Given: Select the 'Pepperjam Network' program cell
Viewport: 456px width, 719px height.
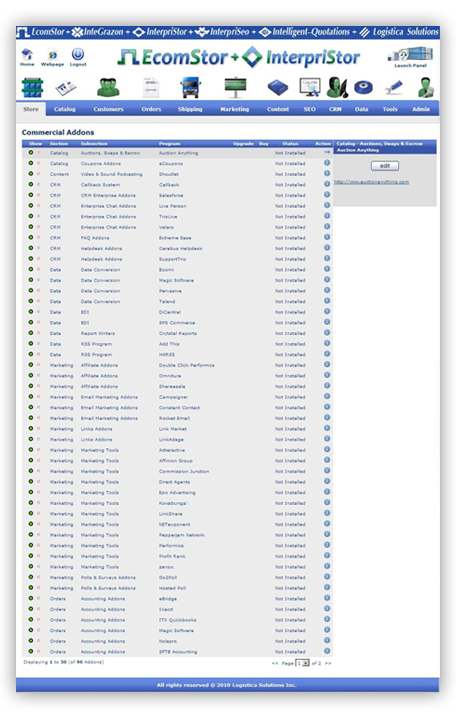Looking at the screenshot, I should point(182,535).
